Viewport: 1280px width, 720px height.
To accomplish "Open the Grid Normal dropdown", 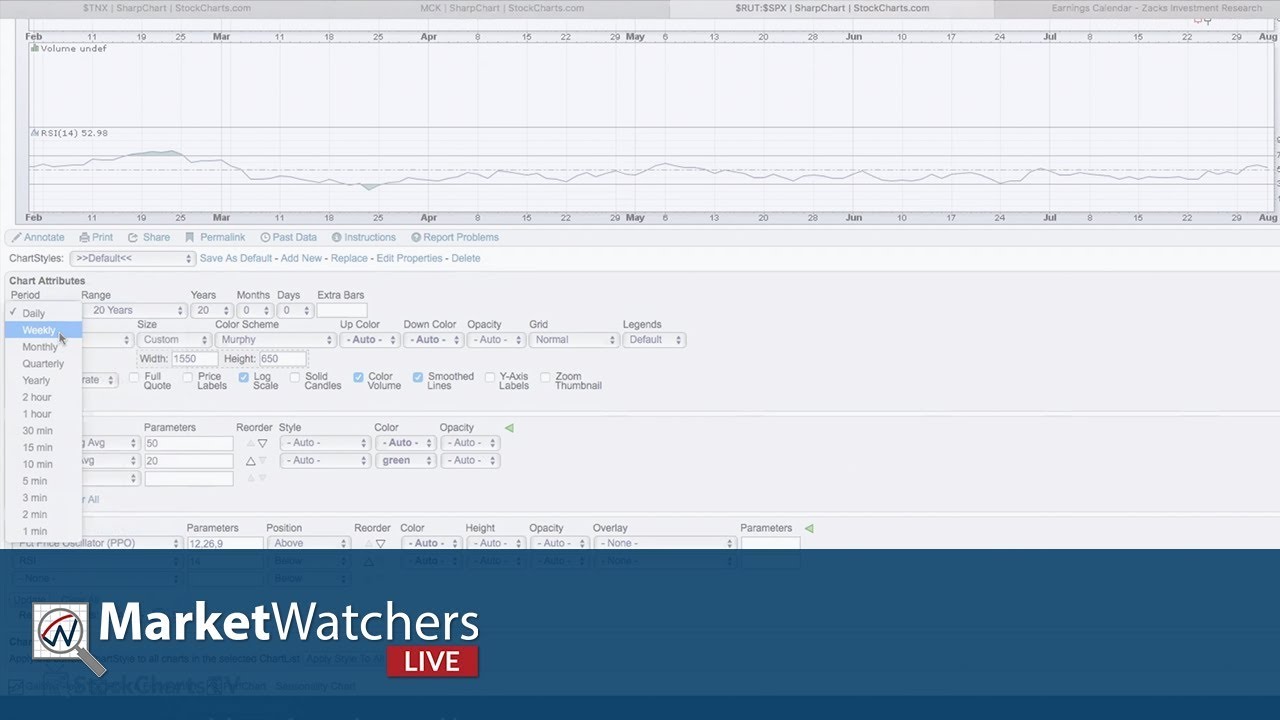I will tap(574, 340).
